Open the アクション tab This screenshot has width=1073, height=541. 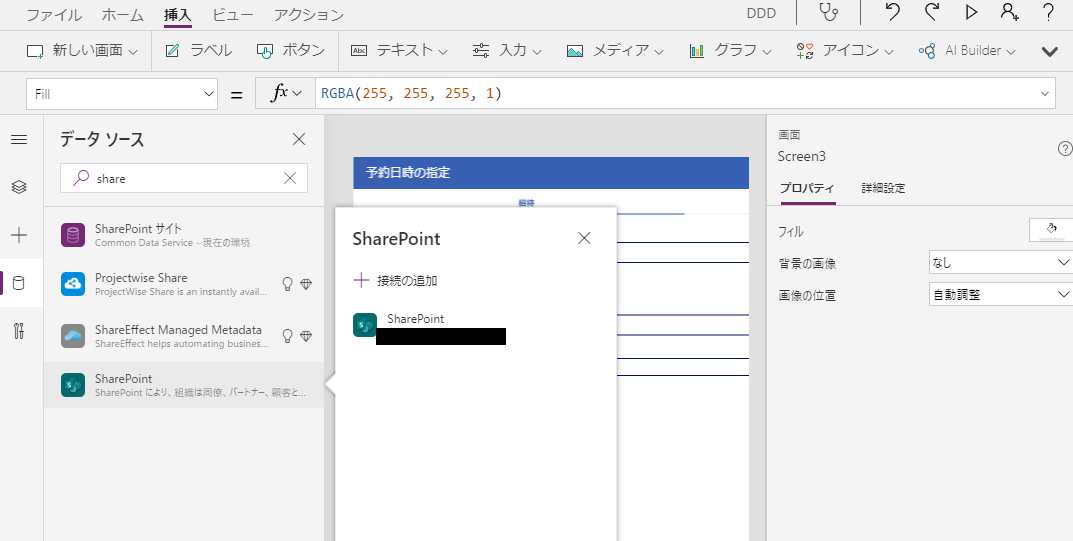(309, 15)
